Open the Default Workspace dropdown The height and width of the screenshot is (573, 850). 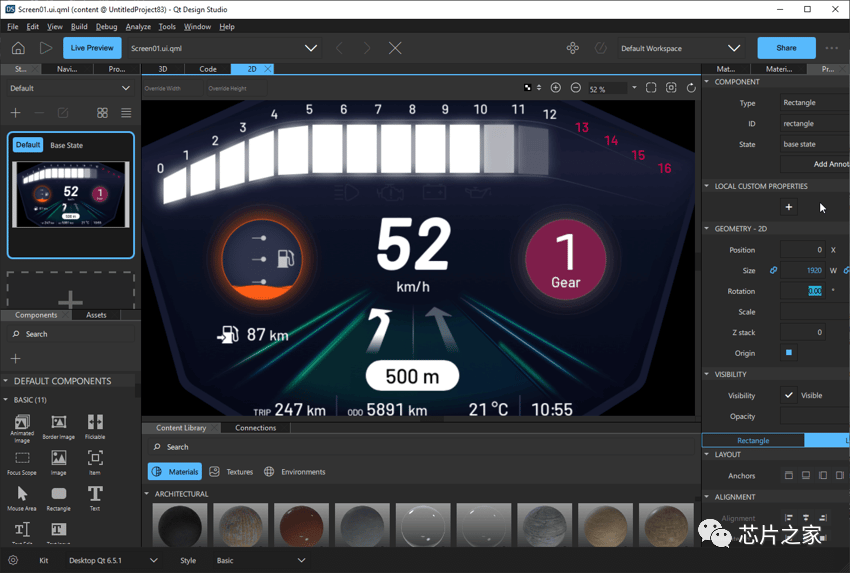click(x=680, y=48)
